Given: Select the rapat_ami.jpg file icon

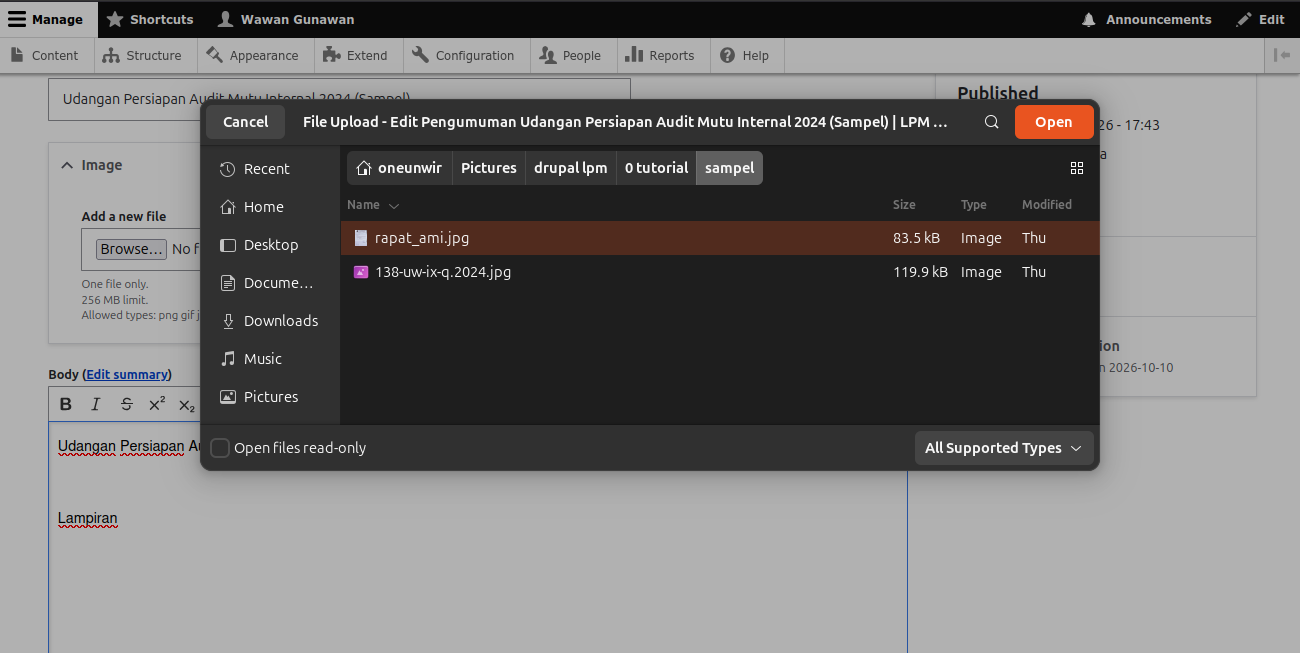Looking at the screenshot, I should click(361, 238).
